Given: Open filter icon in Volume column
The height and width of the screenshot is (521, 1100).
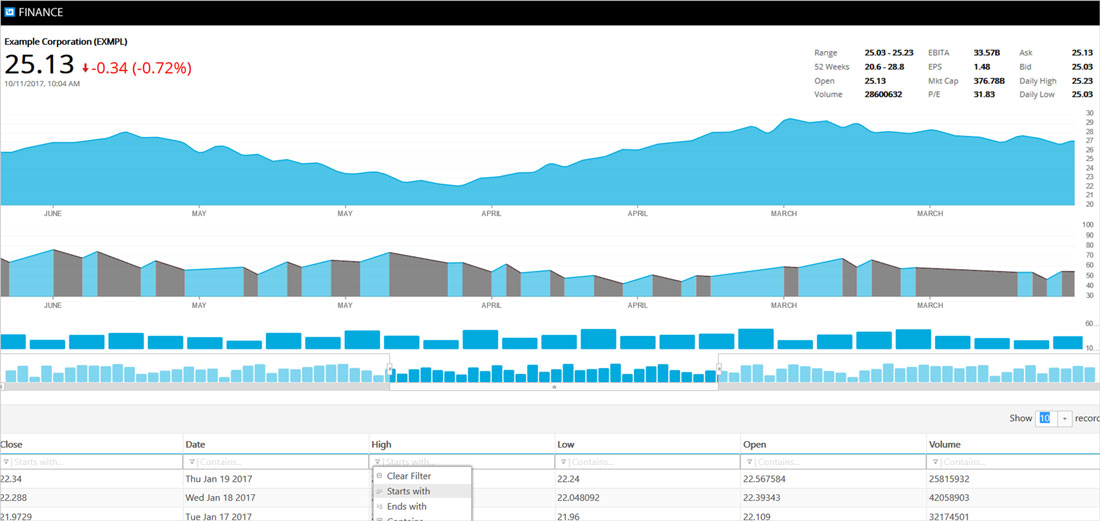Looking at the screenshot, I should (x=935, y=462).
